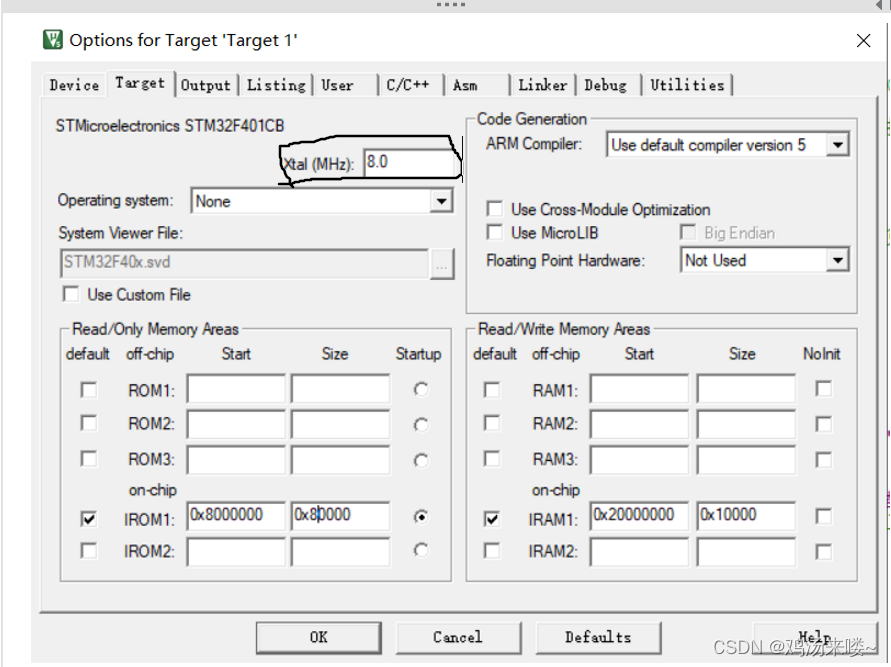The image size is (891, 667).
Task: Select the ROM2 Startup radio button
Action: tap(421, 425)
